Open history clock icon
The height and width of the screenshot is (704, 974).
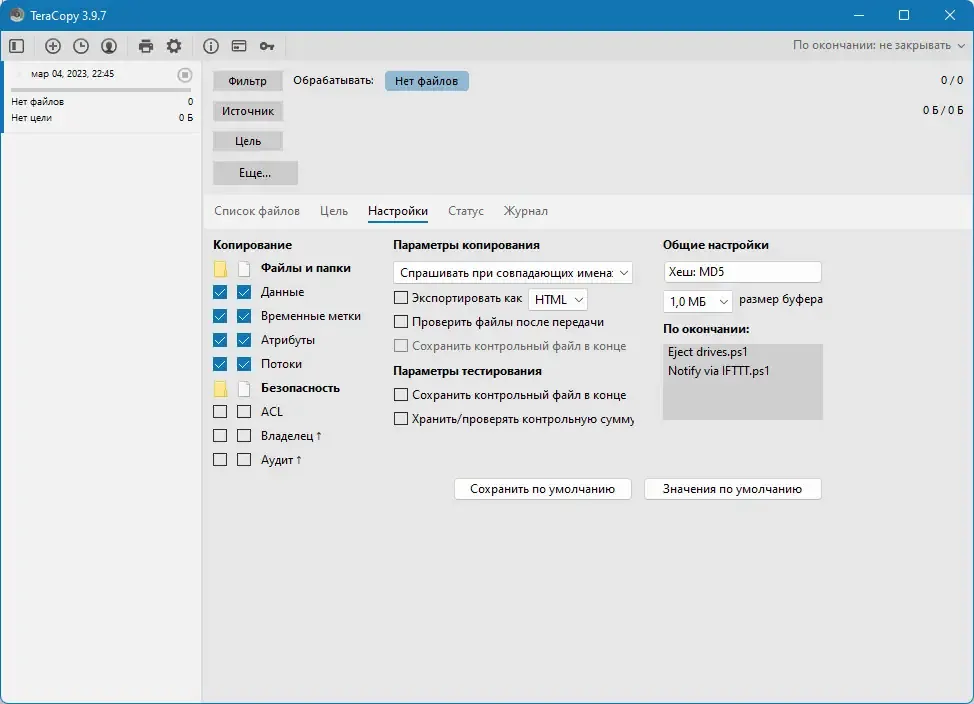[x=81, y=46]
